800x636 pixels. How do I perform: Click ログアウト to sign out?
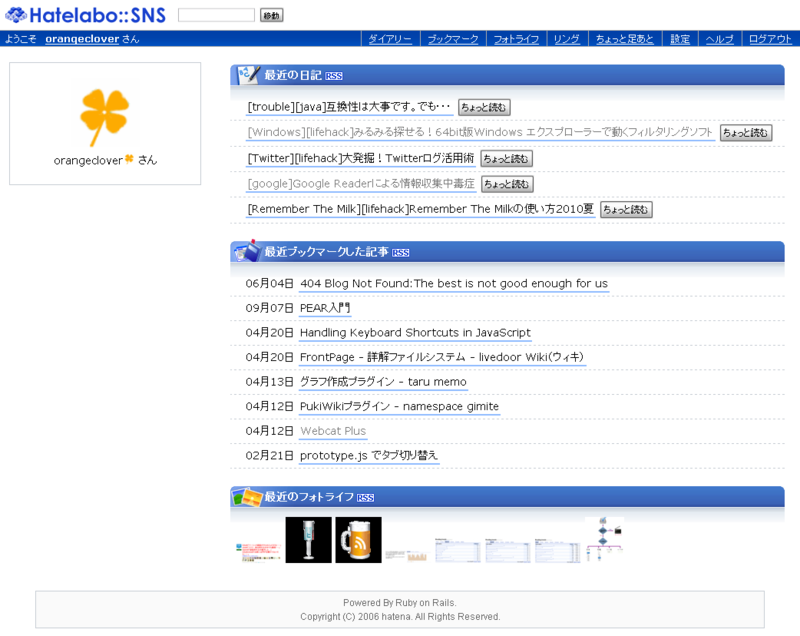point(772,37)
